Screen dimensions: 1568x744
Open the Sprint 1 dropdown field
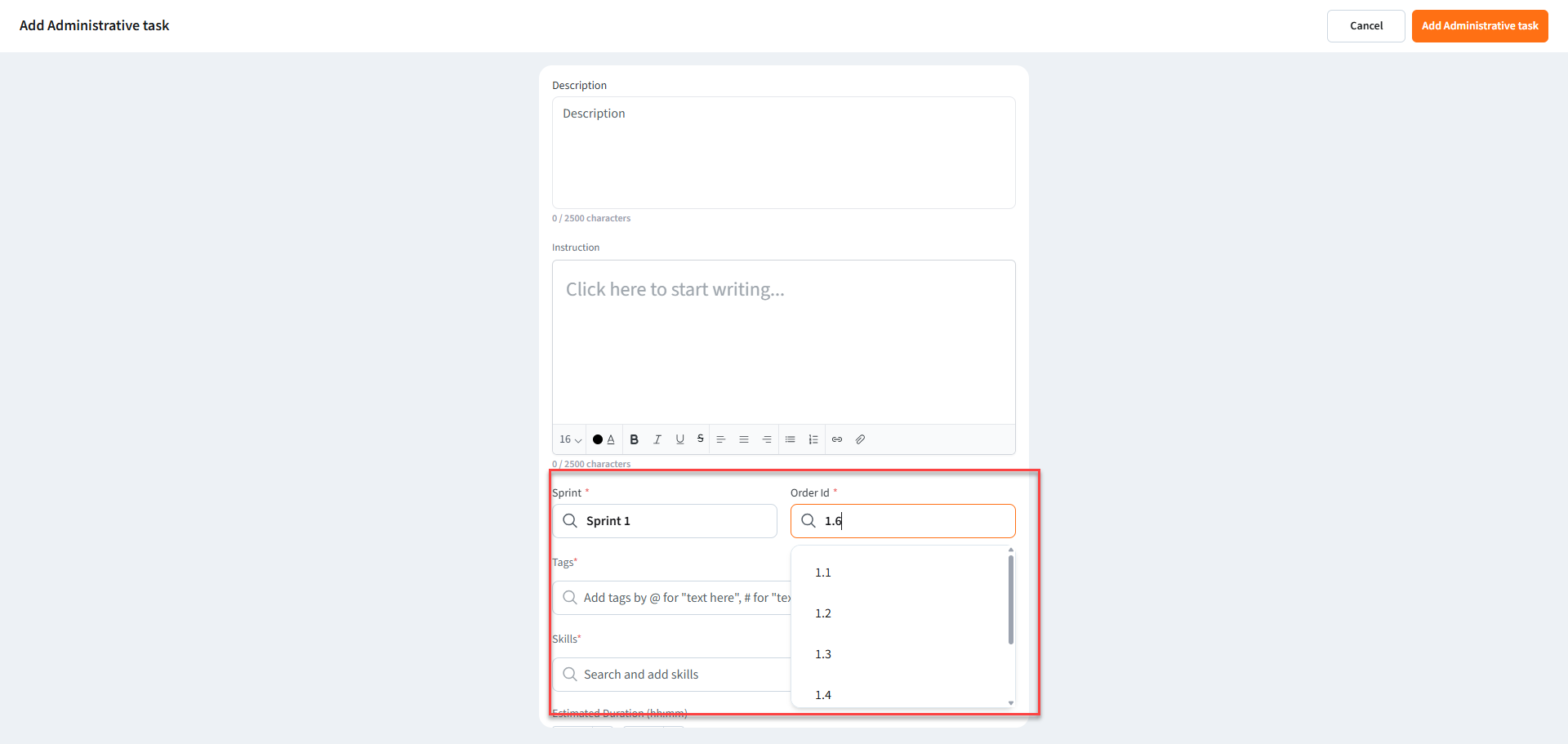(665, 521)
